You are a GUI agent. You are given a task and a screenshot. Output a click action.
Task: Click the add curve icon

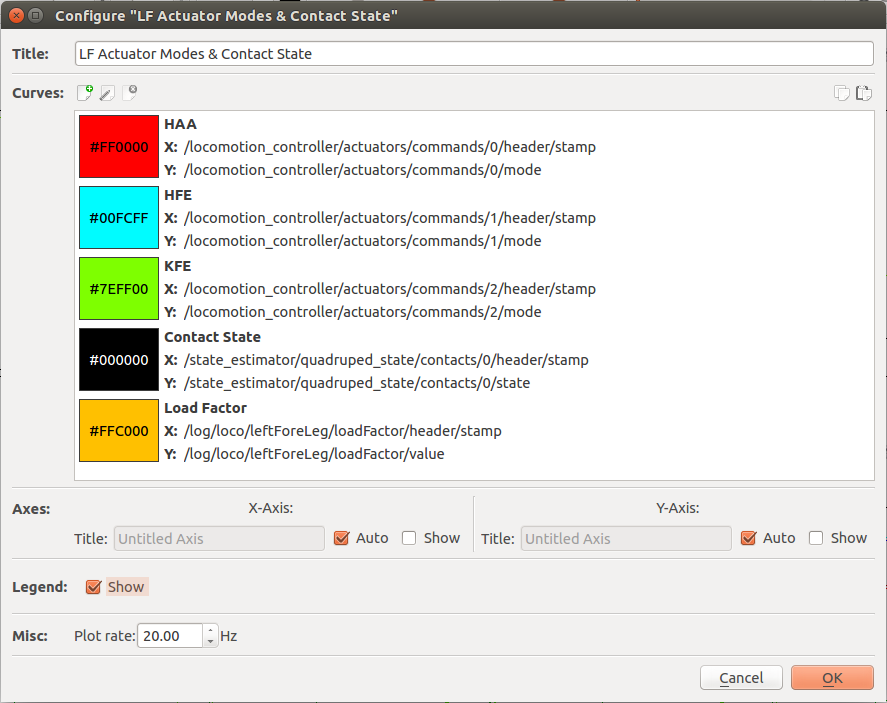coord(85,93)
